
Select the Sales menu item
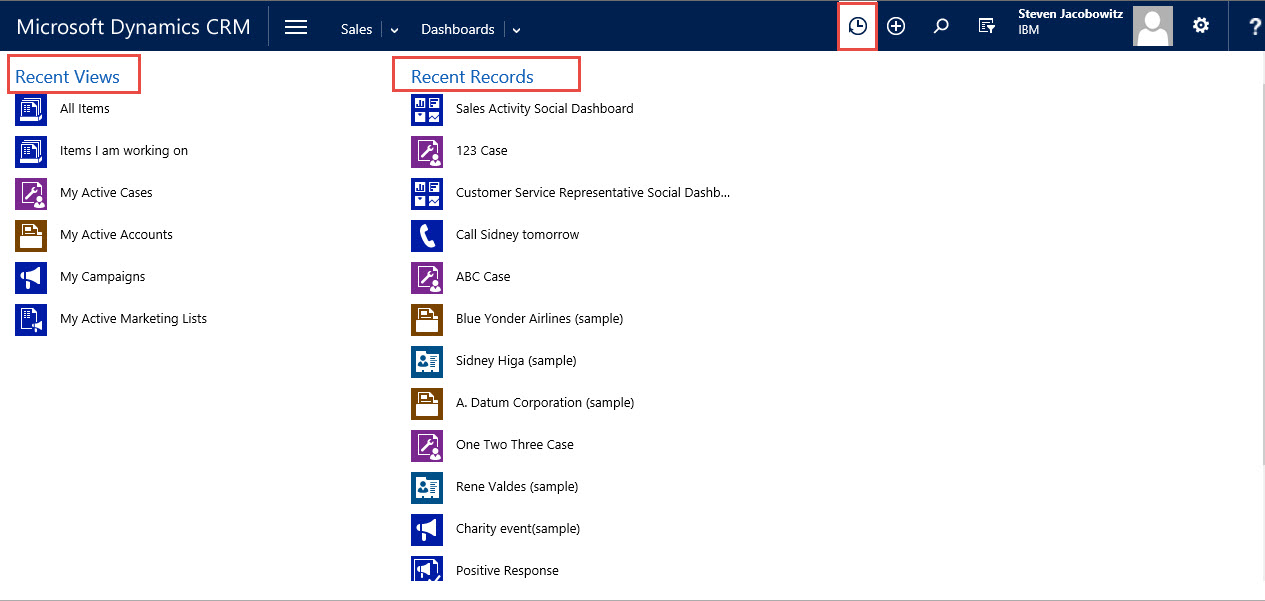click(356, 29)
